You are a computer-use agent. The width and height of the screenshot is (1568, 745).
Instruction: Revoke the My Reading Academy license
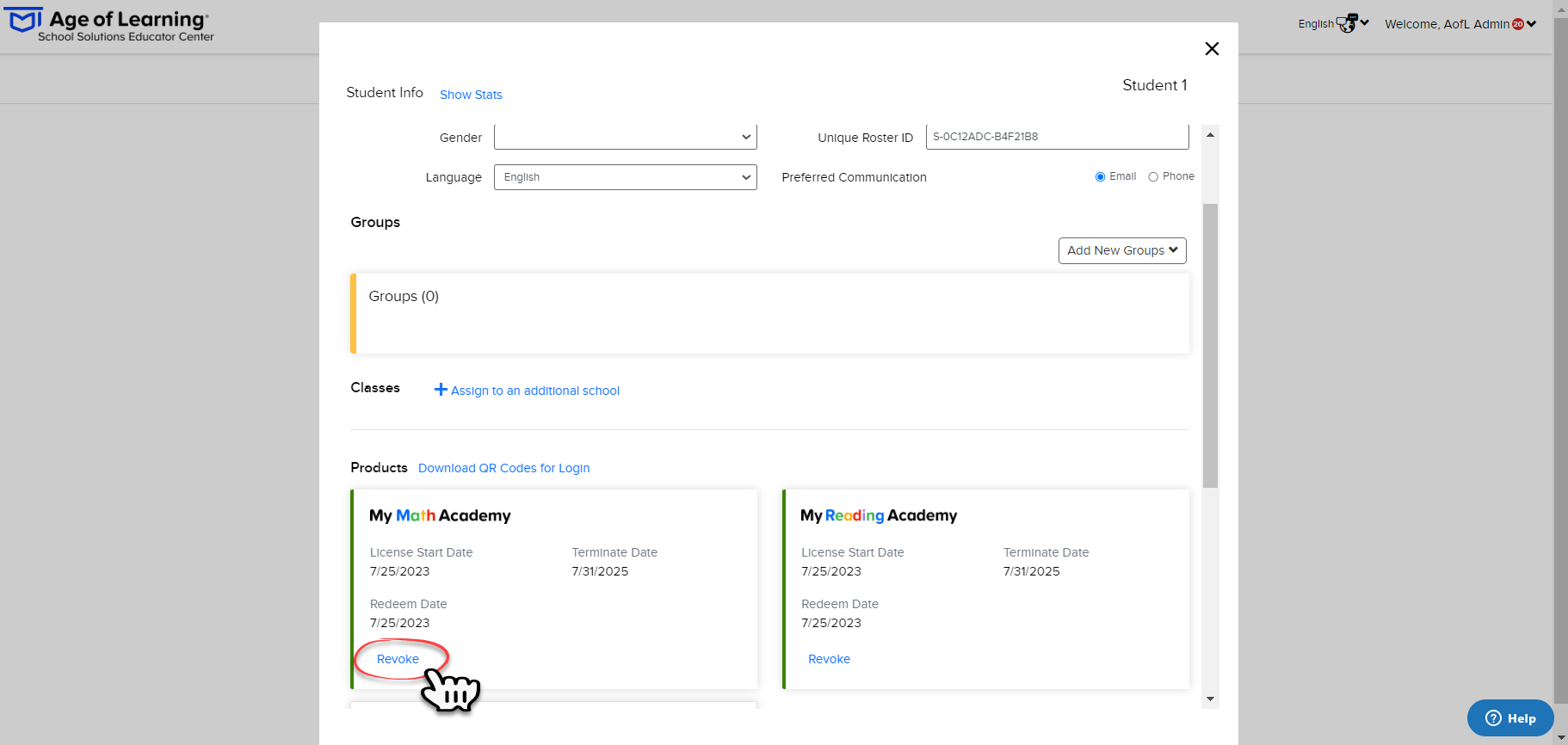[x=829, y=659]
